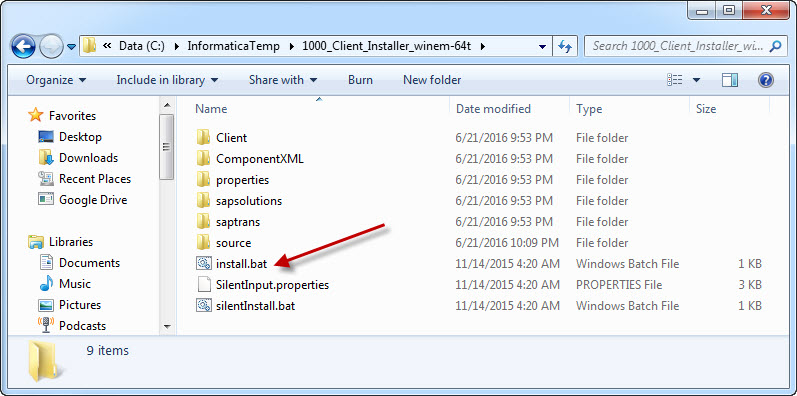Click the Burn toolbar button
Viewport: 797px width, 396px height.
(x=360, y=80)
